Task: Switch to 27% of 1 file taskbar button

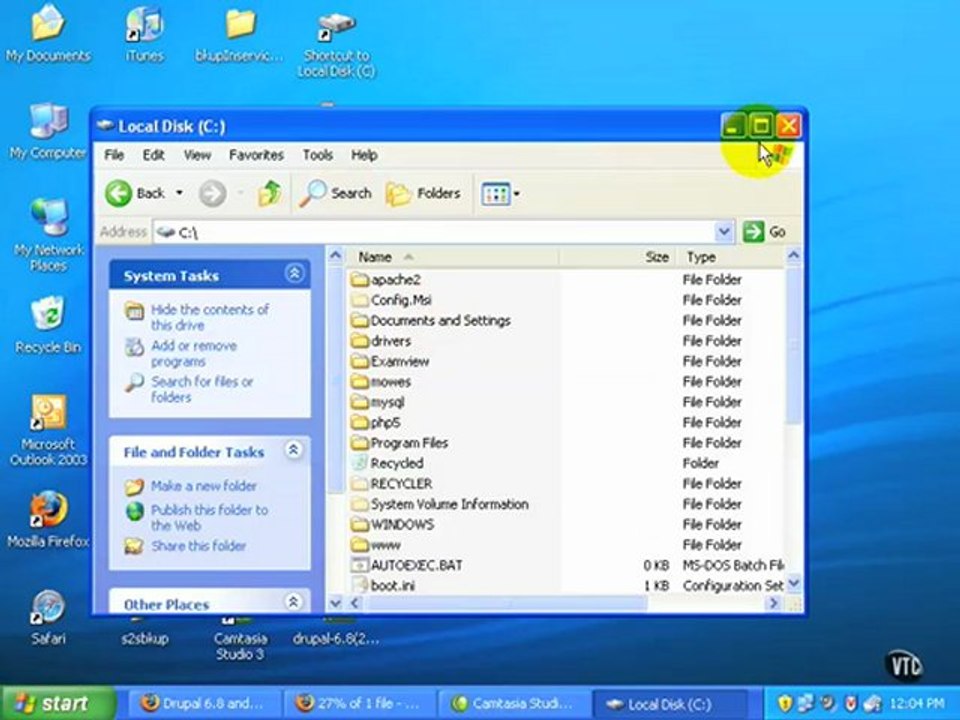Action: (359, 704)
